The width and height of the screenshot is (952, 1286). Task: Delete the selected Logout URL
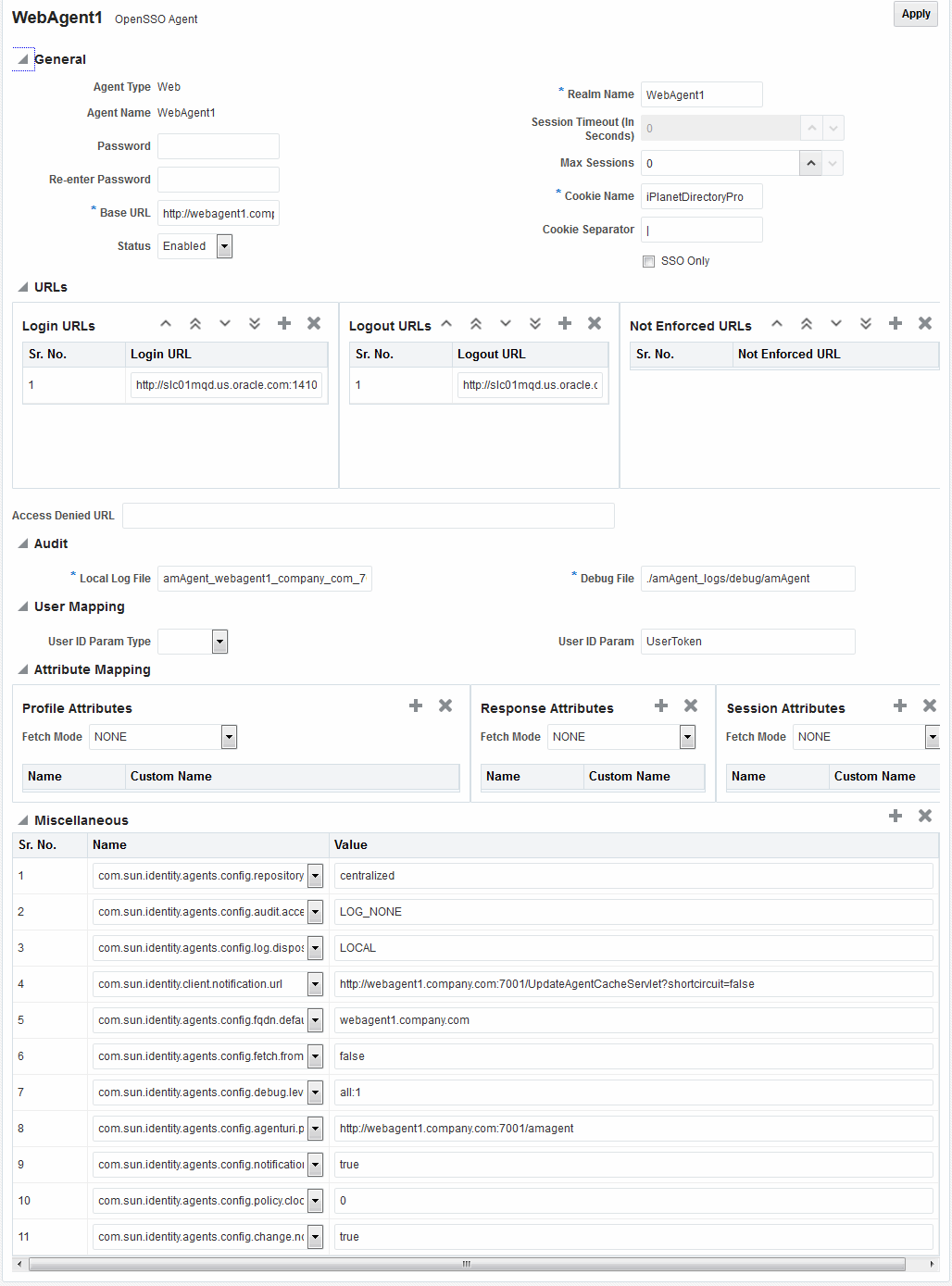coord(595,323)
